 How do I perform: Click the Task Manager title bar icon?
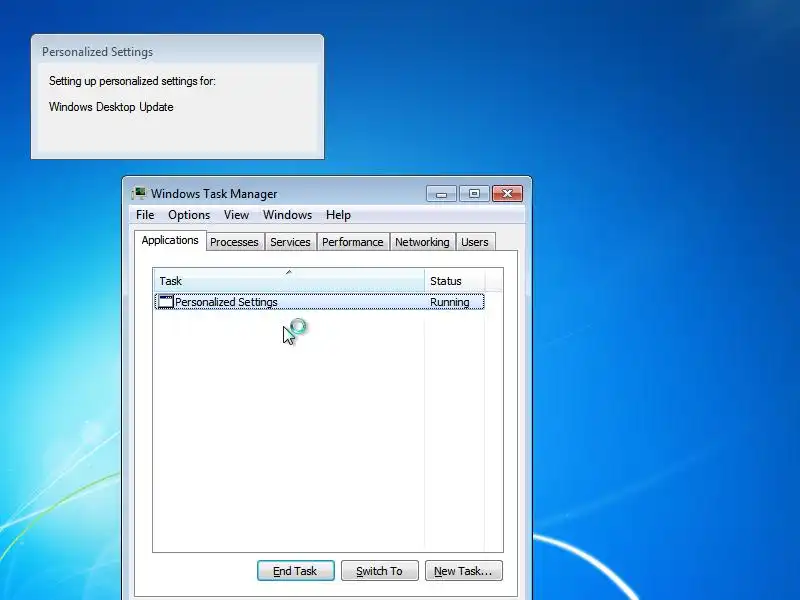[139, 194]
